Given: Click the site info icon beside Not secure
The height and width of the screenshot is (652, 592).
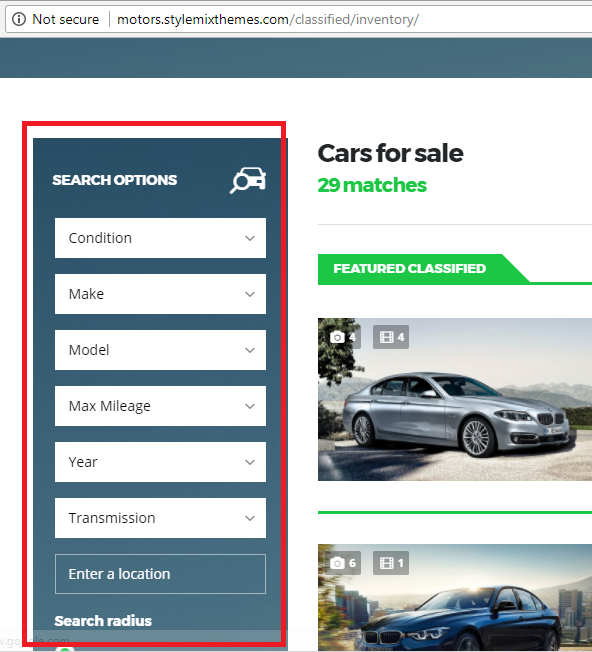Looking at the screenshot, I should (x=19, y=19).
